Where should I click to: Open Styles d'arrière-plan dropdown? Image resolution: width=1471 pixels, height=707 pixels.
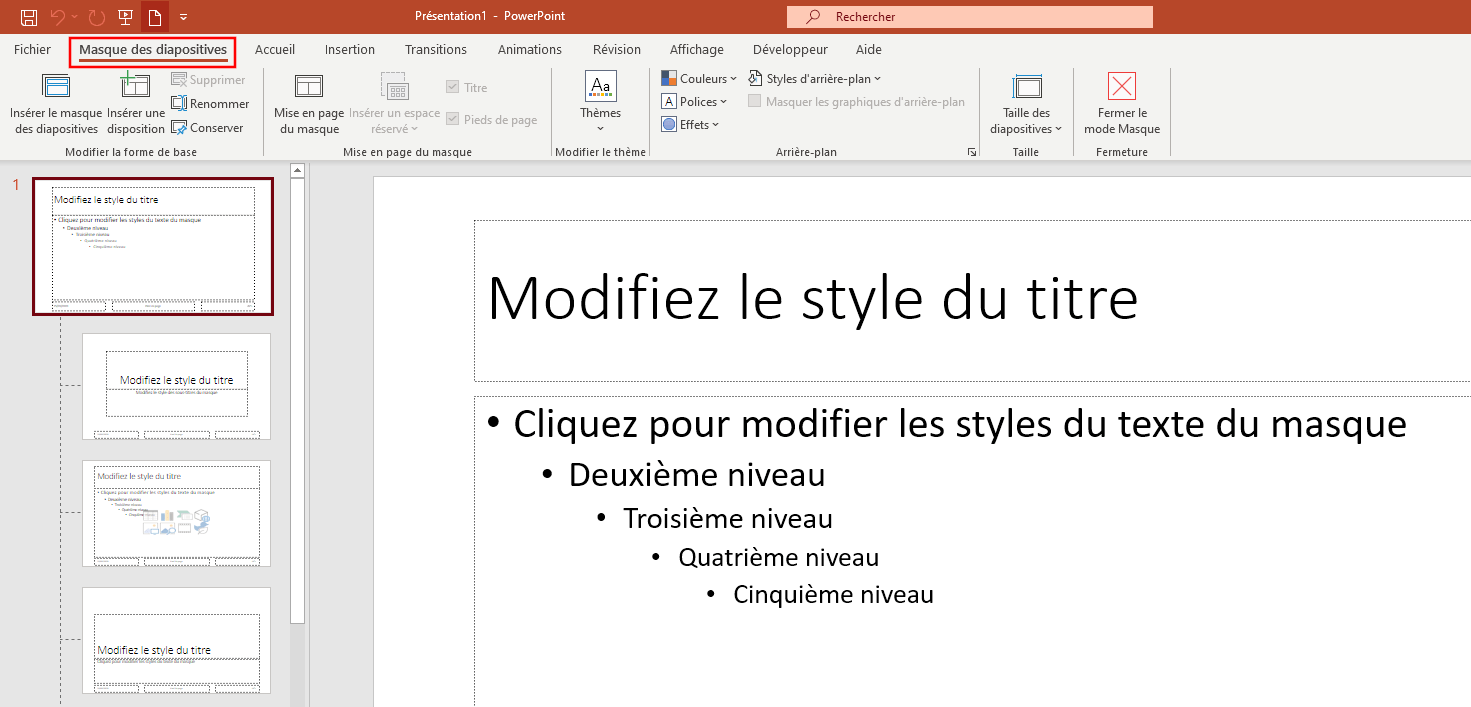(815, 79)
